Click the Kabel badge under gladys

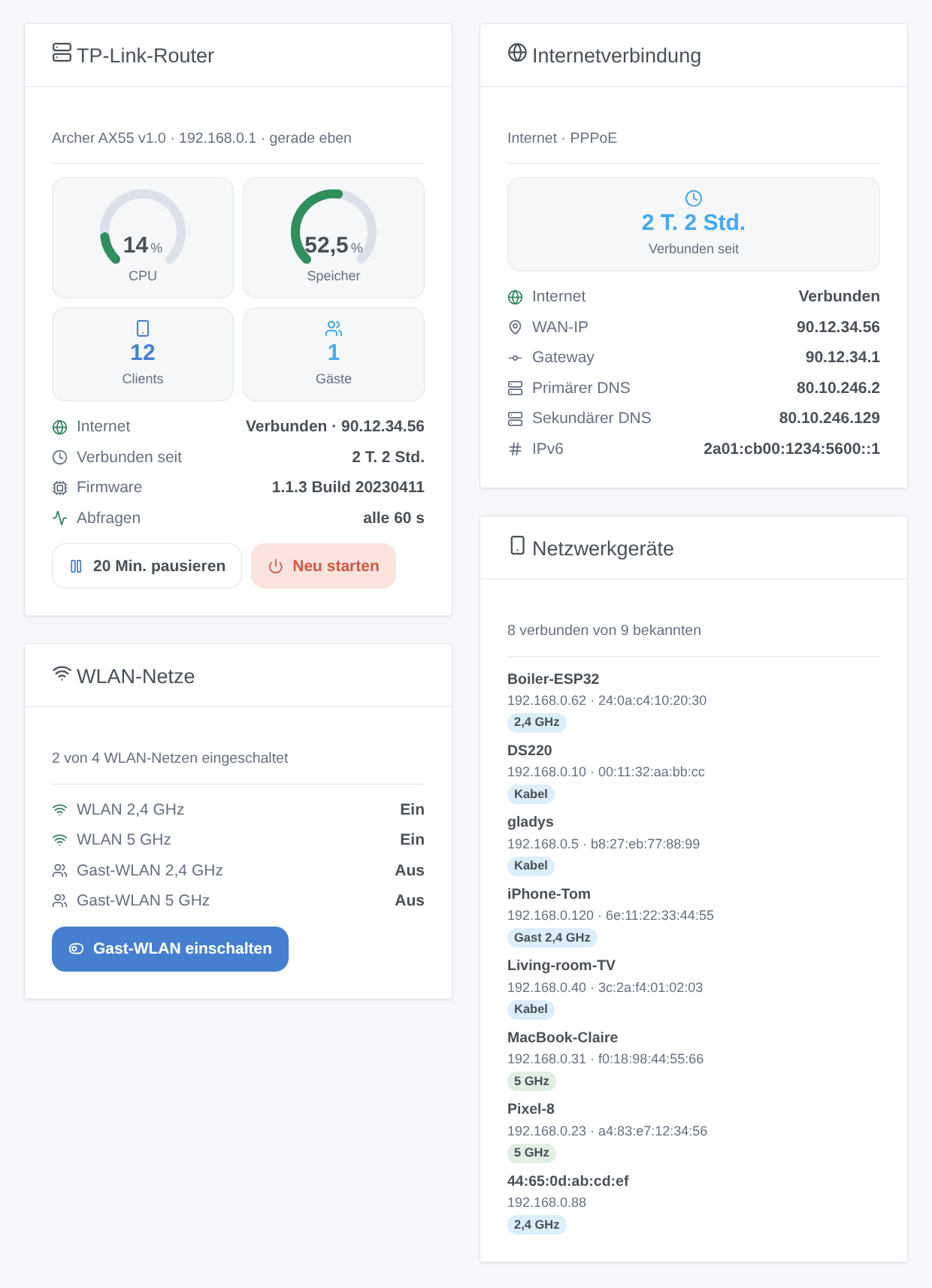(x=531, y=866)
